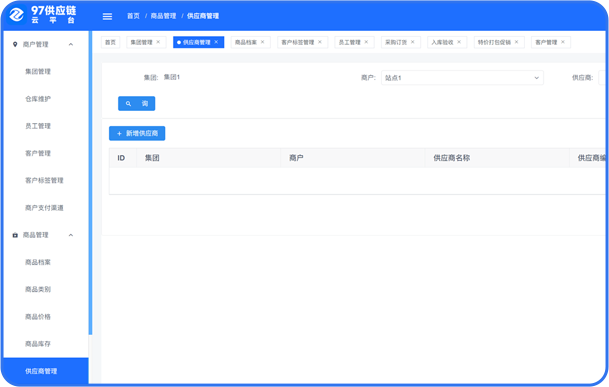The image size is (609, 387).
Task: Close the 入库验收 tab
Action: point(459,42)
